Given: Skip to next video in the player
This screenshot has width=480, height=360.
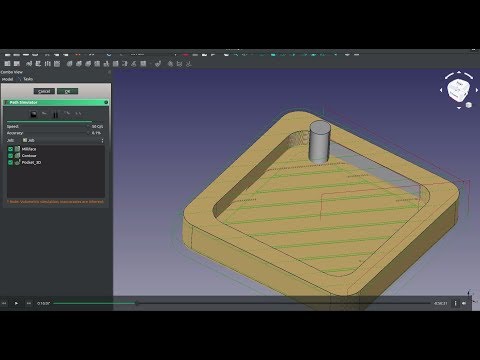Looking at the screenshot, I should tap(29, 303).
